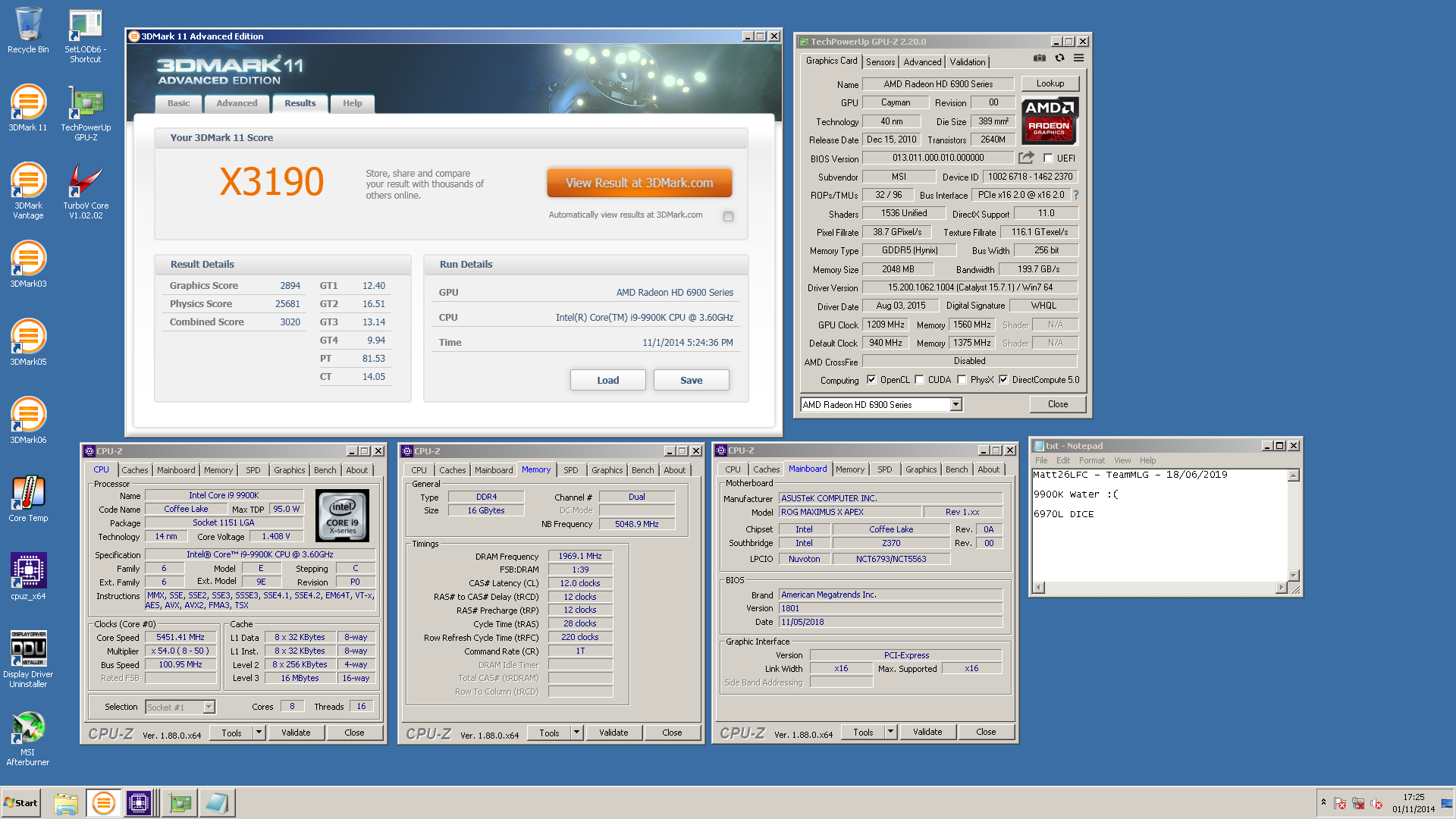Open the Validation tab in GPU-Z

968,62
